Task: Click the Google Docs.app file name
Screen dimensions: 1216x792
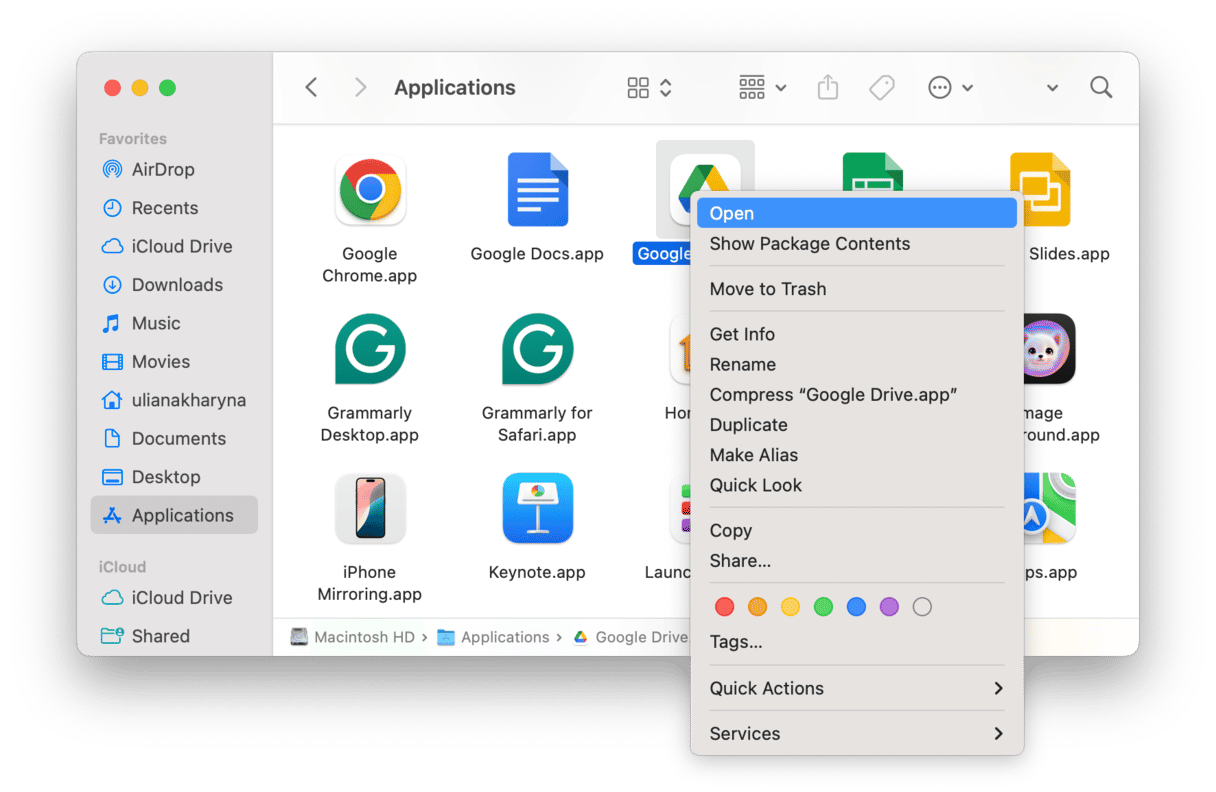Action: click(537, 254)
